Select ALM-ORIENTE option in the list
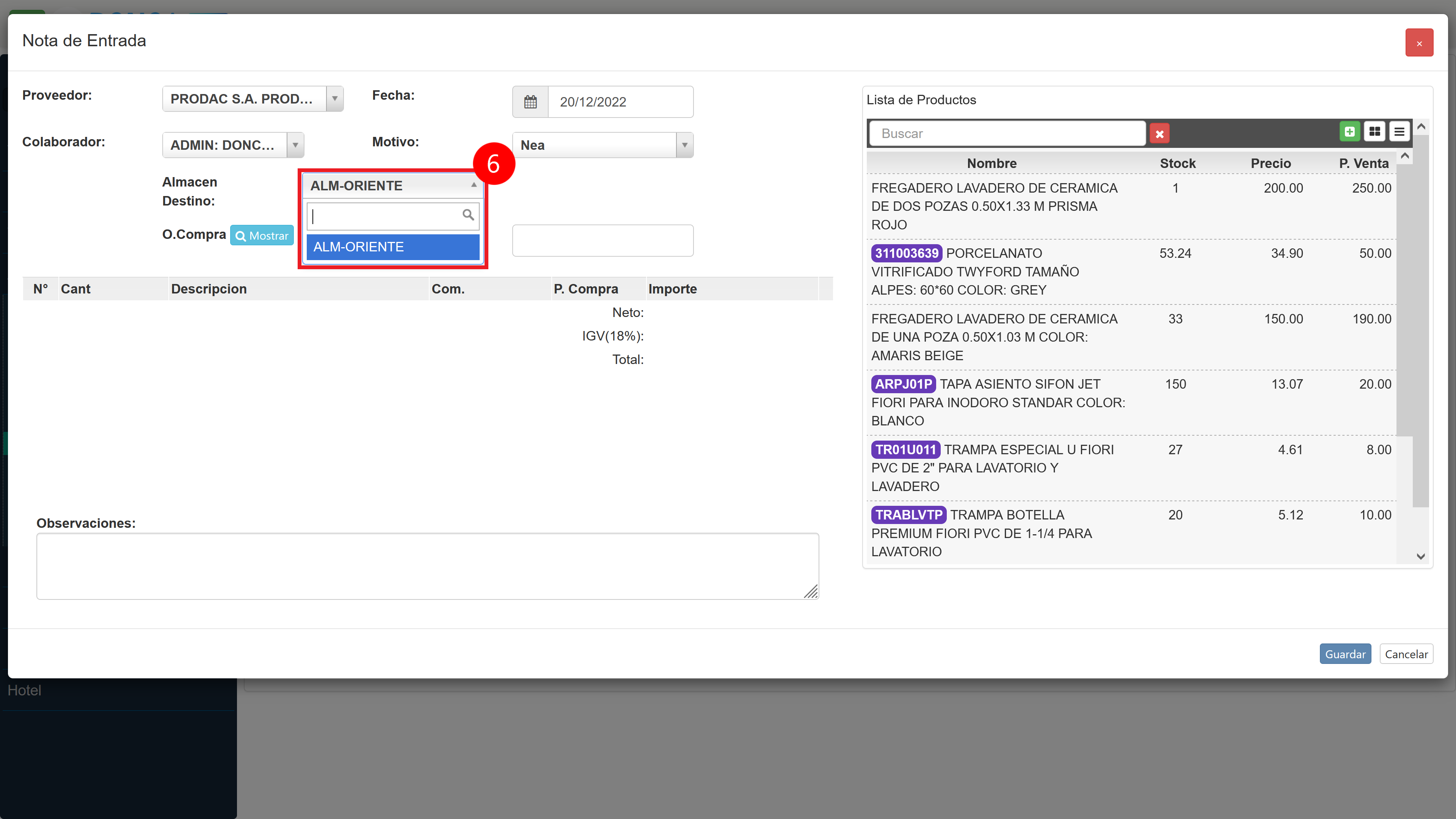Viewport: 1456px width, 819px height. (393, 247)
